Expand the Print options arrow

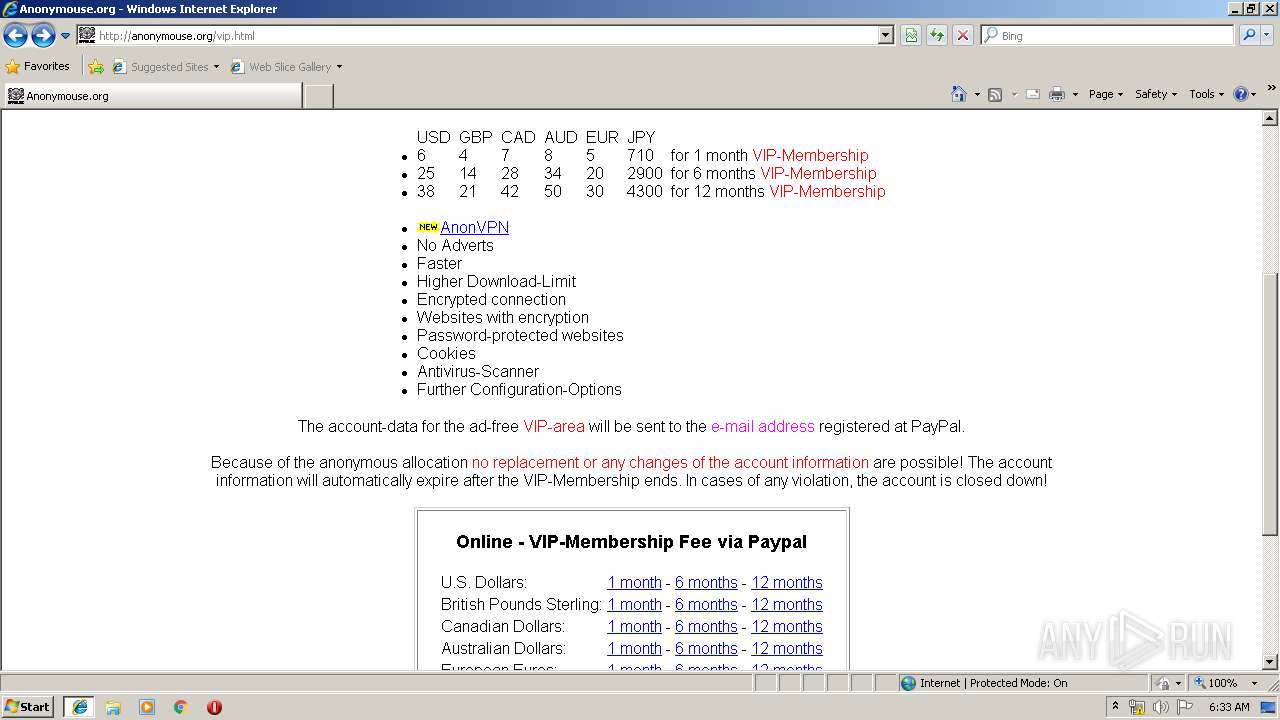[x=1075, y=94]
